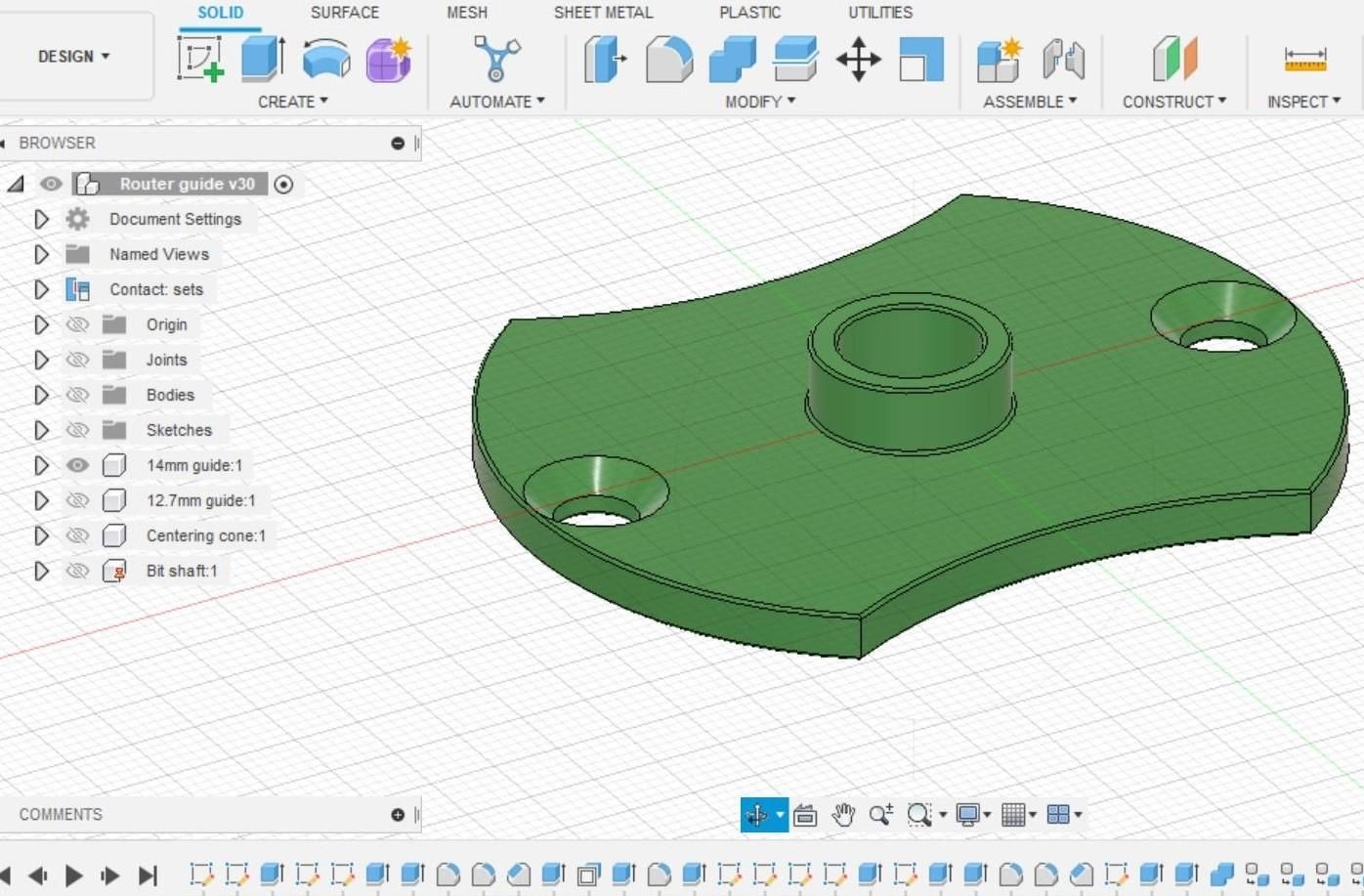Open the Create dropdown menu
This screenshot has height=896, width=1364.
293,101
